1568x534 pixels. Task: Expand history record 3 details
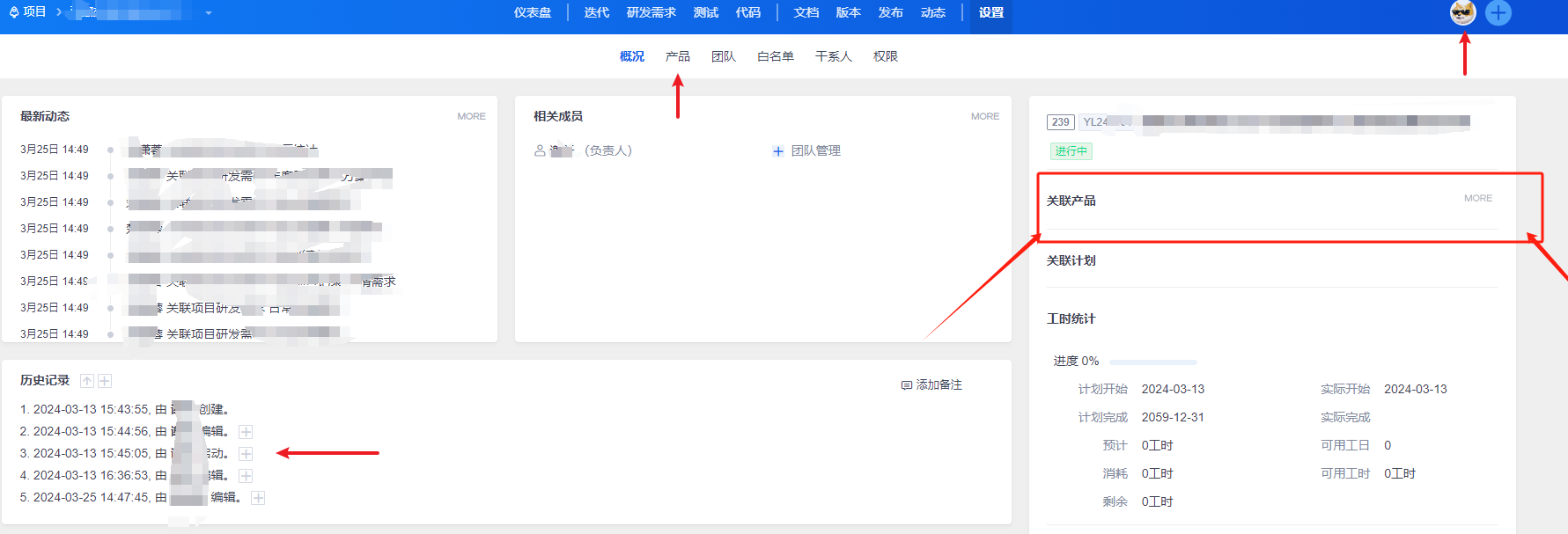click(x=247, y=454)
